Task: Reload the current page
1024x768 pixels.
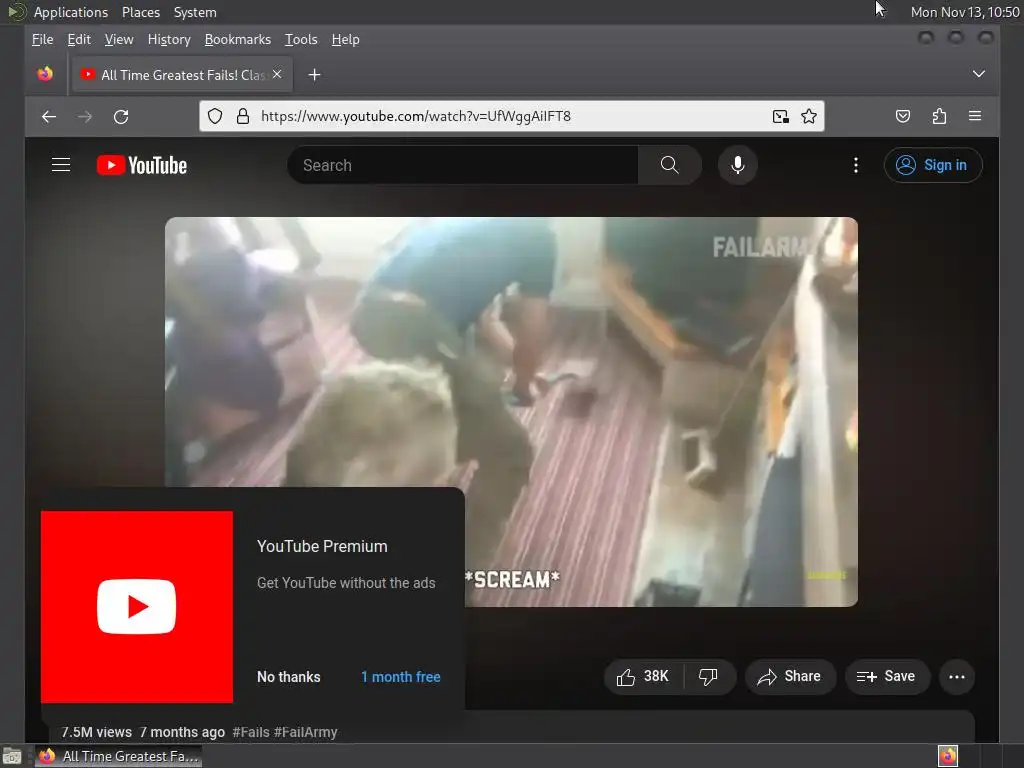Action: coord(121,117)
